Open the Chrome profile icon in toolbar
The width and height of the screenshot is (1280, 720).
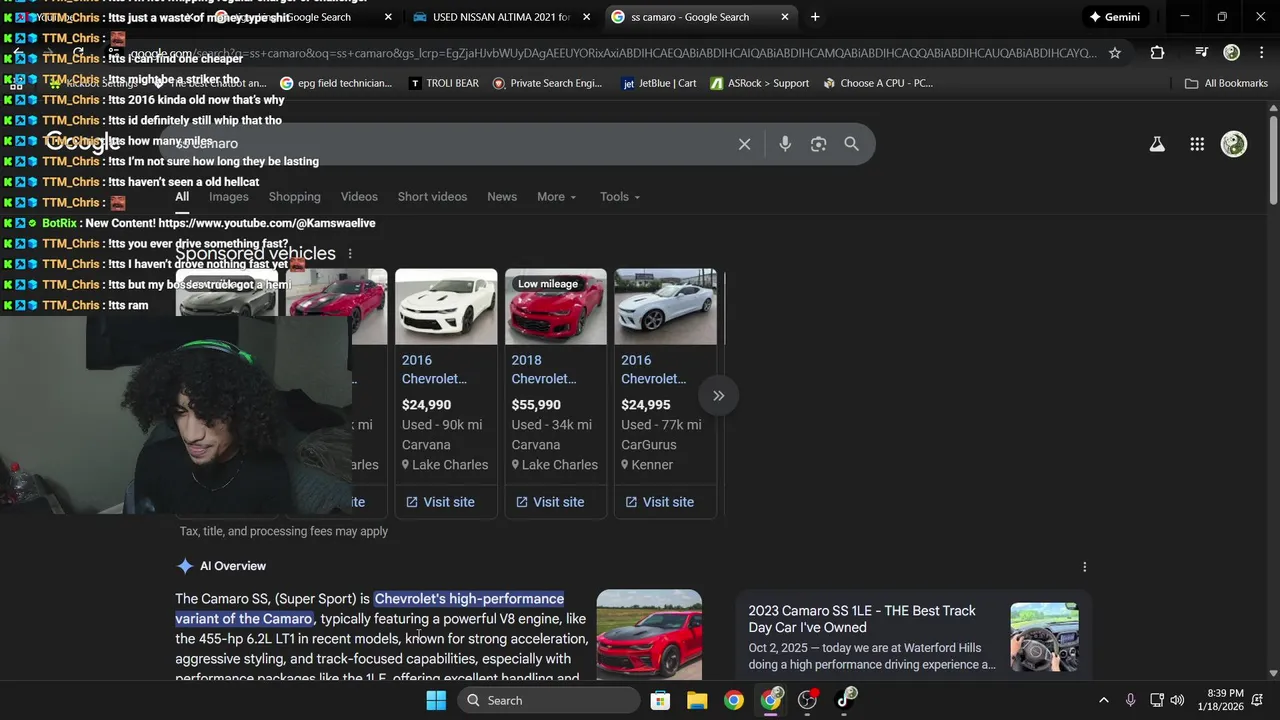click(x=1232, y=53)
